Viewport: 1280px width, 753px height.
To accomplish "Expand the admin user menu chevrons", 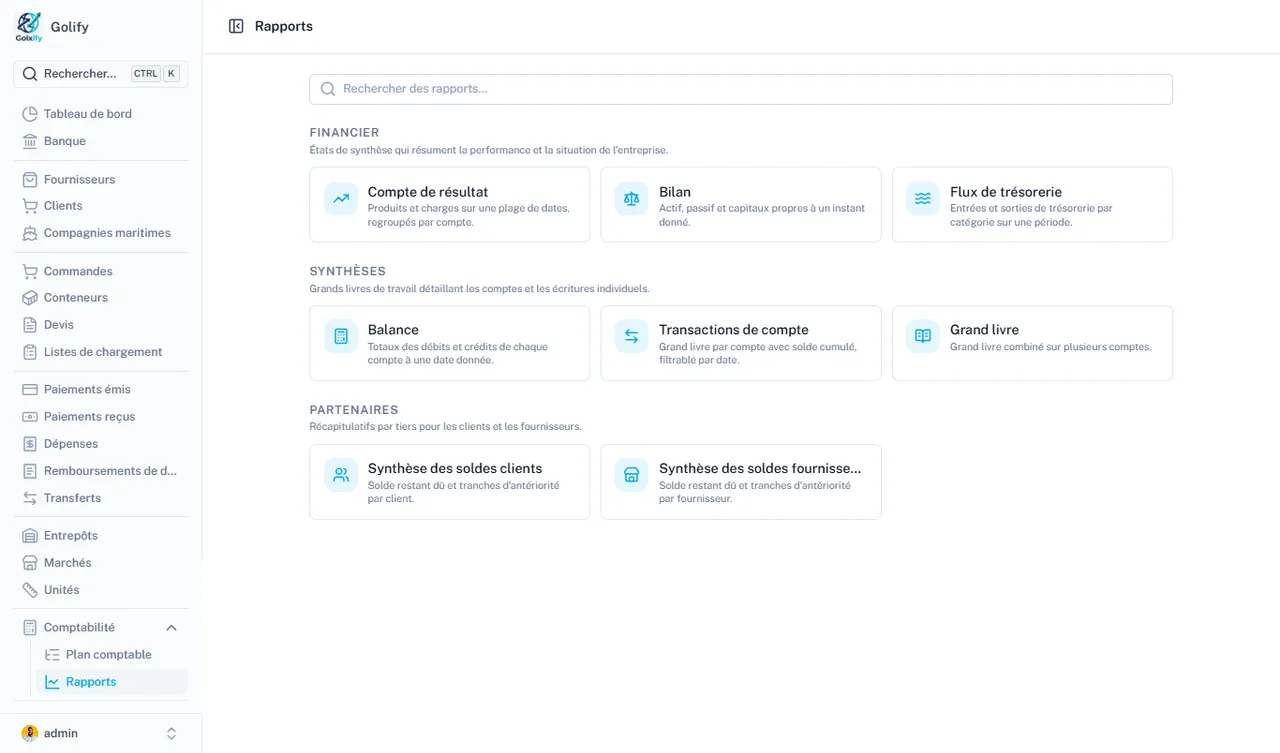I will [171, 733].
